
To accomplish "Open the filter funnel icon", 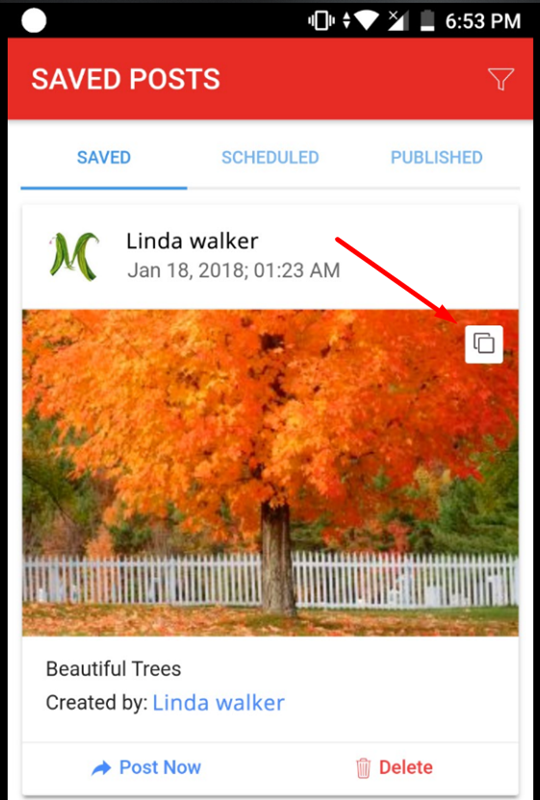I will (x=500, y=79).
